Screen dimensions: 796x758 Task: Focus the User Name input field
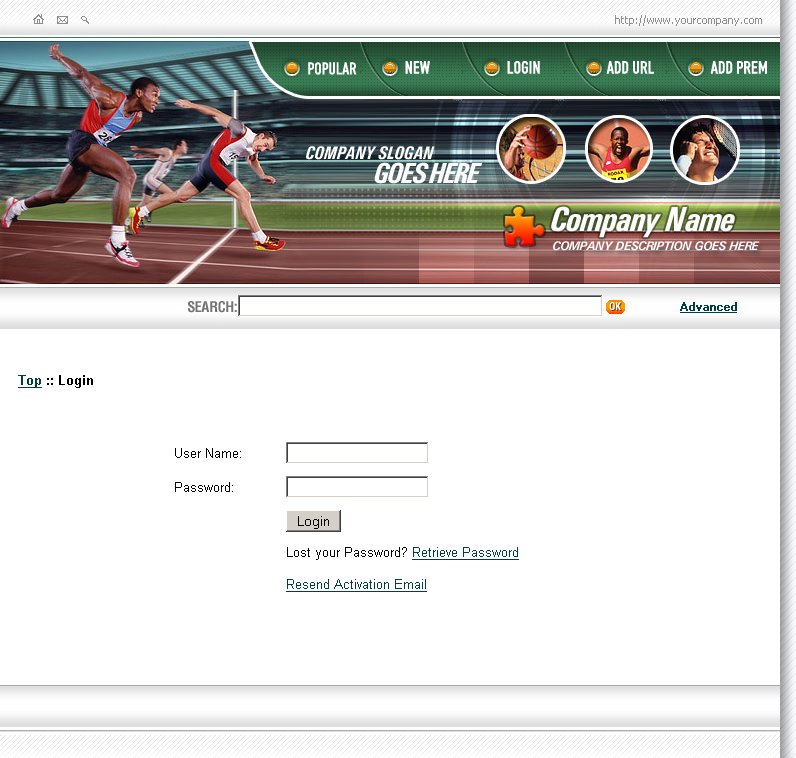click(x=357, y=452)
